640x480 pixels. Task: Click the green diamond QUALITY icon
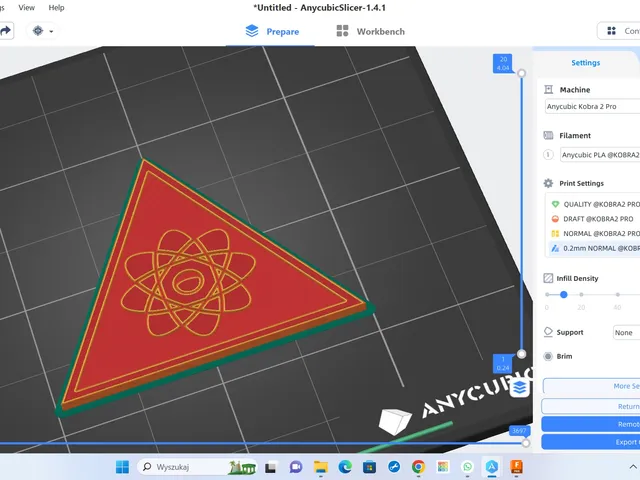(x=555, y=204)
